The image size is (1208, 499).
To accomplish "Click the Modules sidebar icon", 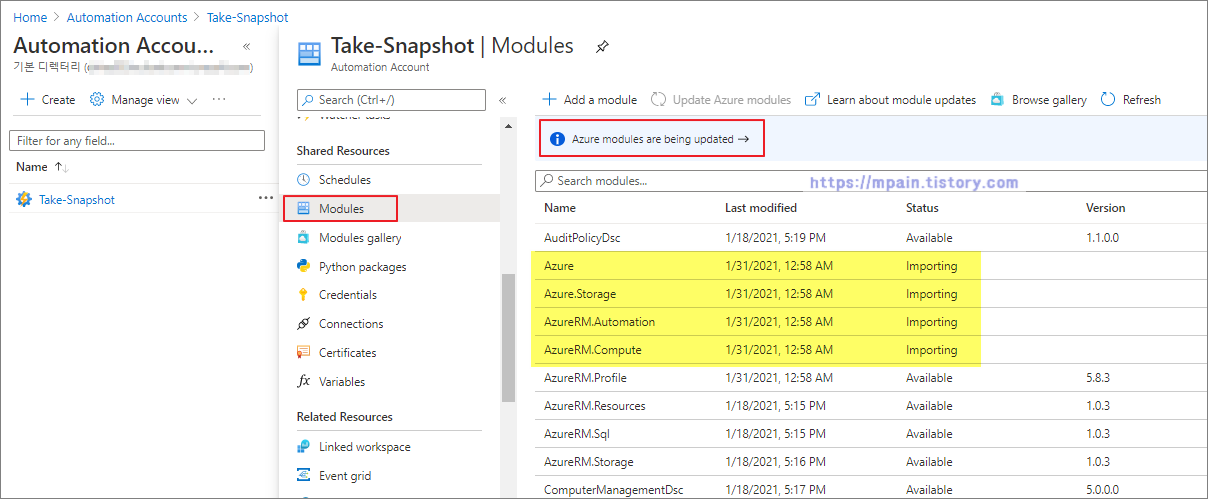I will [304, 209].
